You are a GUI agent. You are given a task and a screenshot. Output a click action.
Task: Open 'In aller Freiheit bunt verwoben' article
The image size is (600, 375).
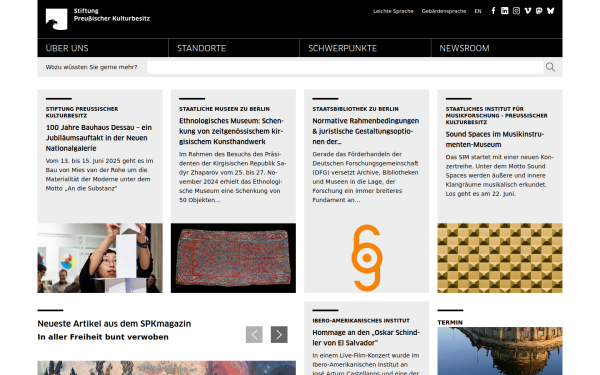point(103,337)
